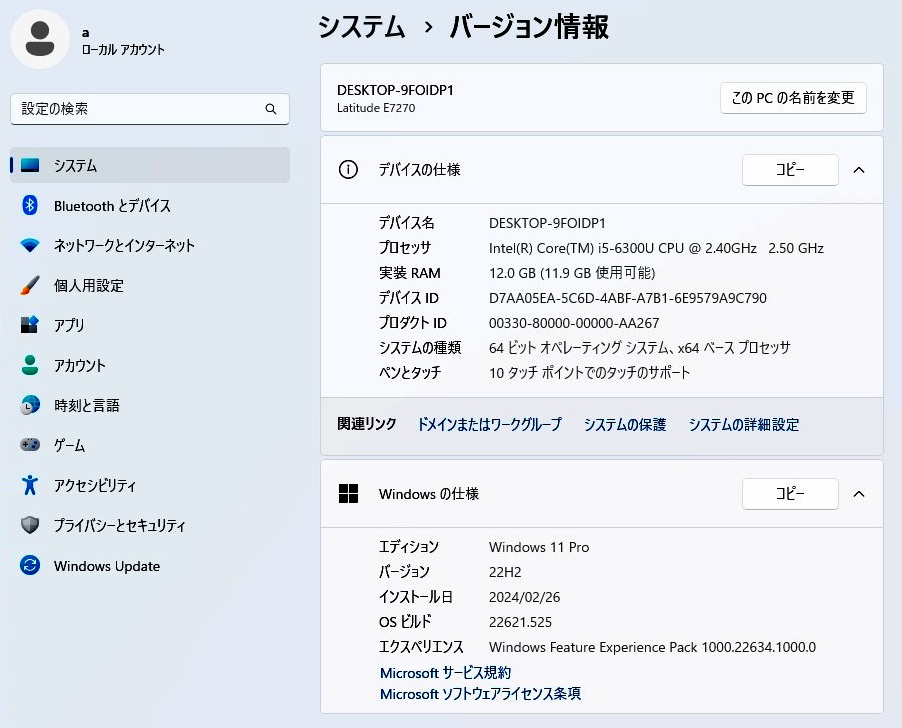Click Windows Feature Experience Pack 1000.22634.1000.0 value
This screenshot has width=902, height=728.
[652, 647]
